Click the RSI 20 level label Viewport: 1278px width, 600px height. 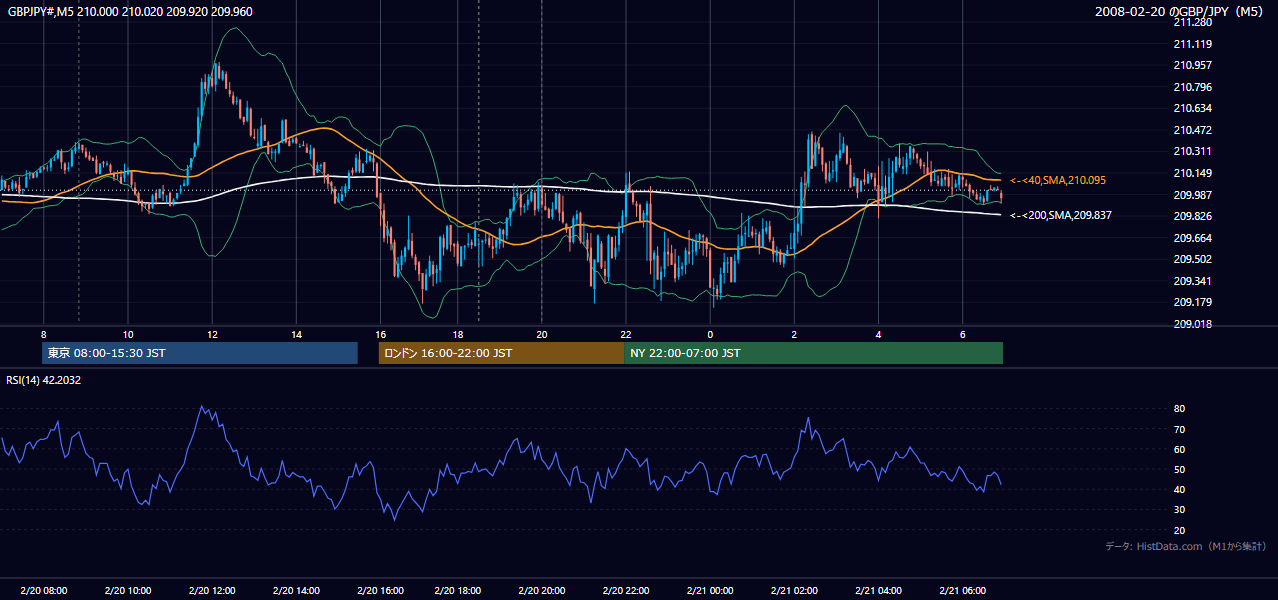click(x=1180, y=530)
